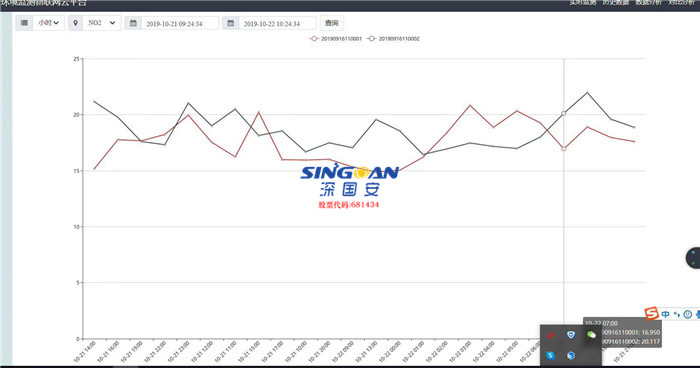Image resolution: width=700 pixels, height=368 pixels.
Task: Expand the 小时 time interval dropdown
Action: click(x=49, y=23)
